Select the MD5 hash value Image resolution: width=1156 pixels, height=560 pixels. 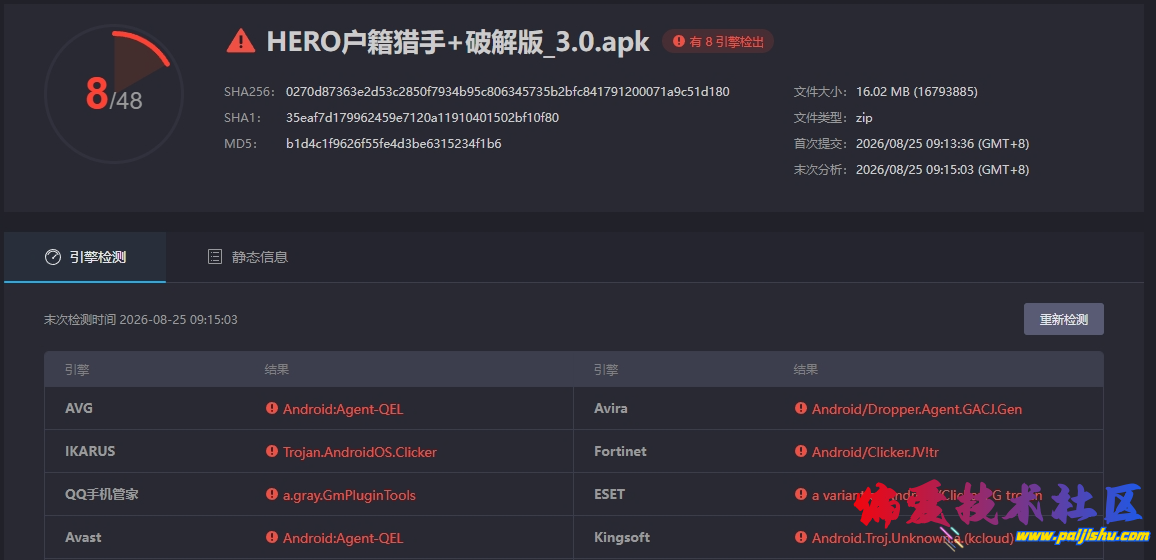click(394, 144)
